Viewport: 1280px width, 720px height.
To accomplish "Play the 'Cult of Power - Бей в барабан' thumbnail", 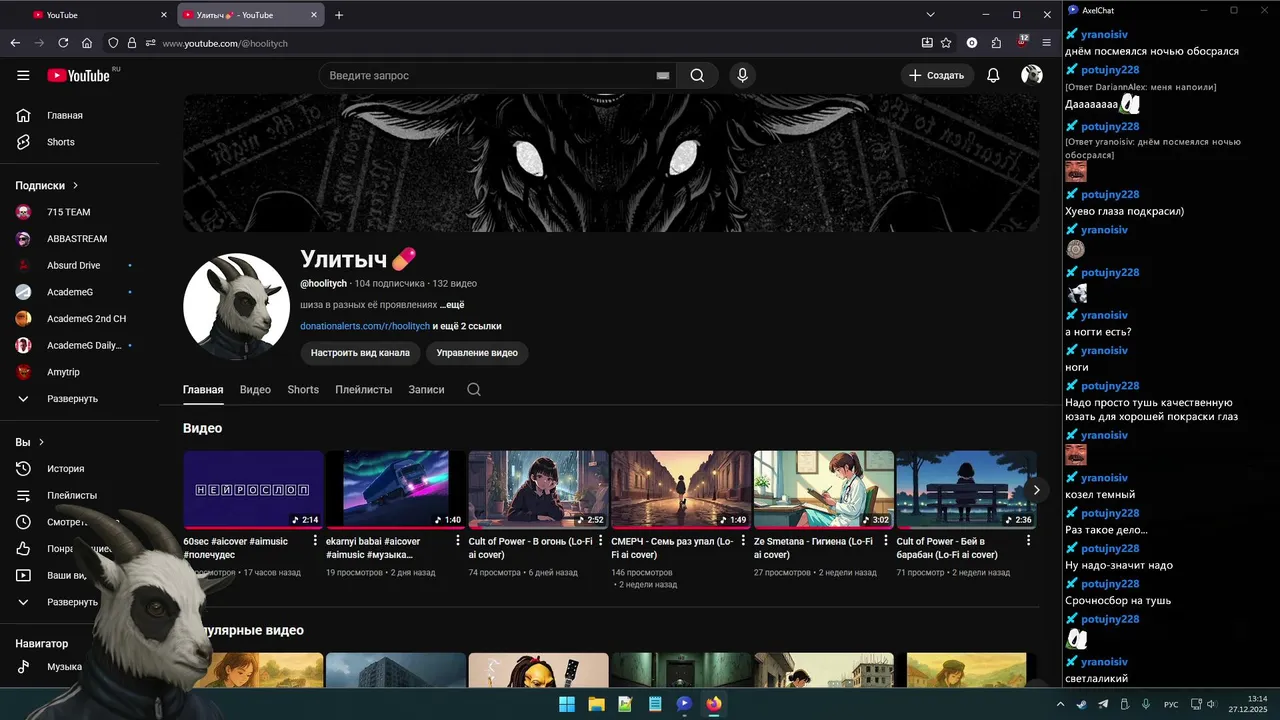I will pos(966,489).
